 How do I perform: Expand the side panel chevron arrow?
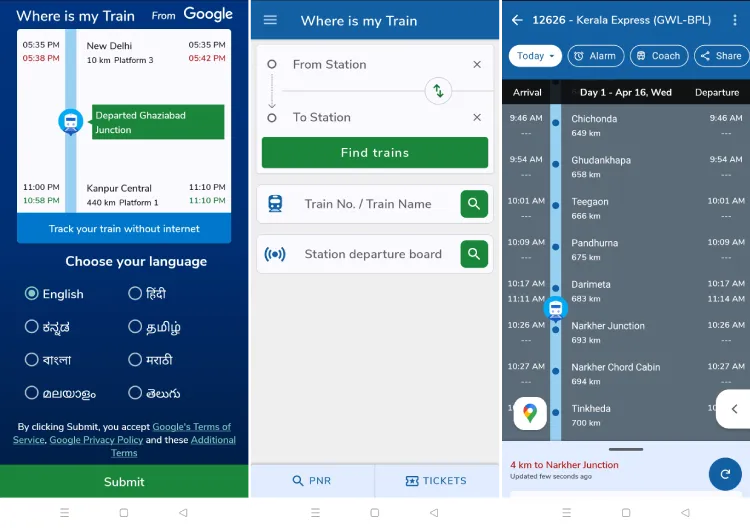click(734, 409)
